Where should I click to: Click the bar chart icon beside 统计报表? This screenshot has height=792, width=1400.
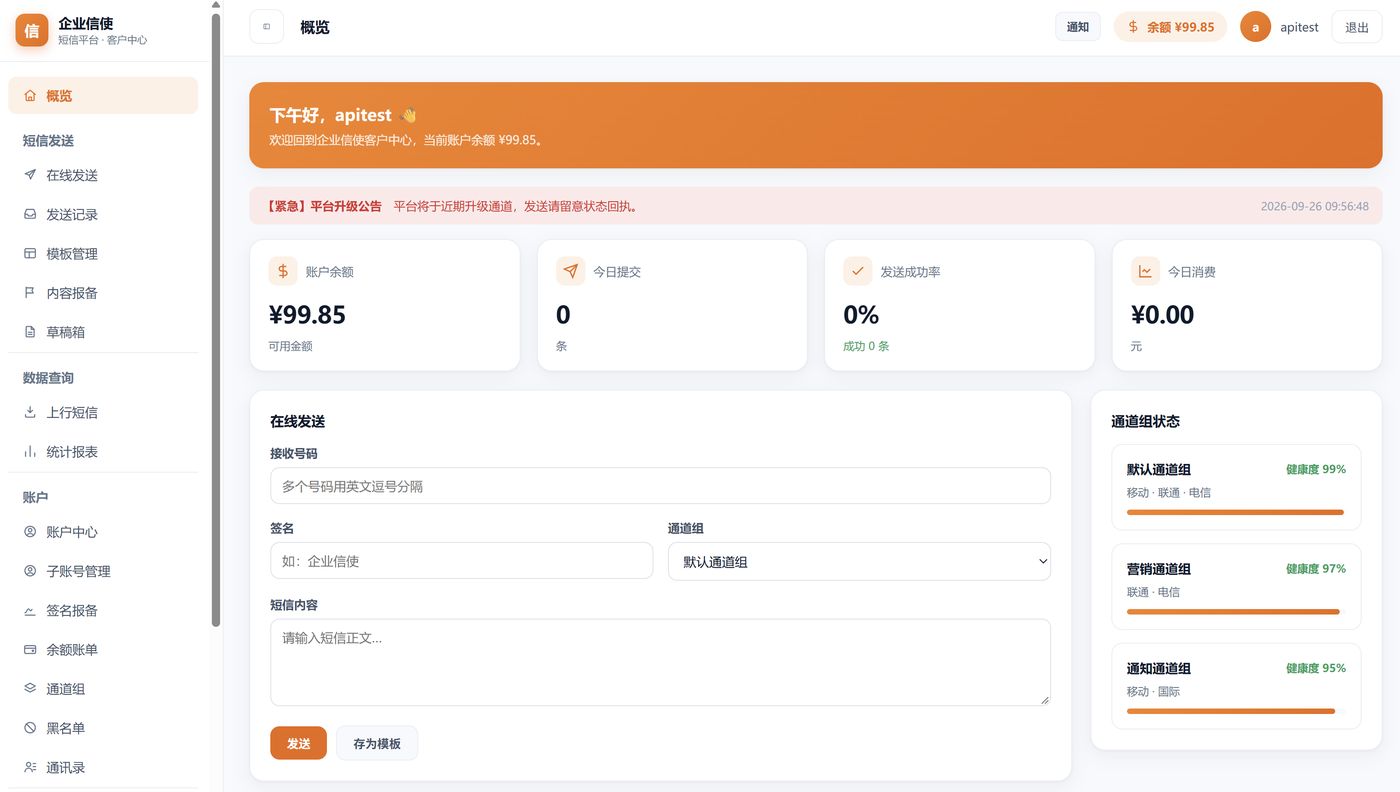pyautogui.click(x=30, y=452)
